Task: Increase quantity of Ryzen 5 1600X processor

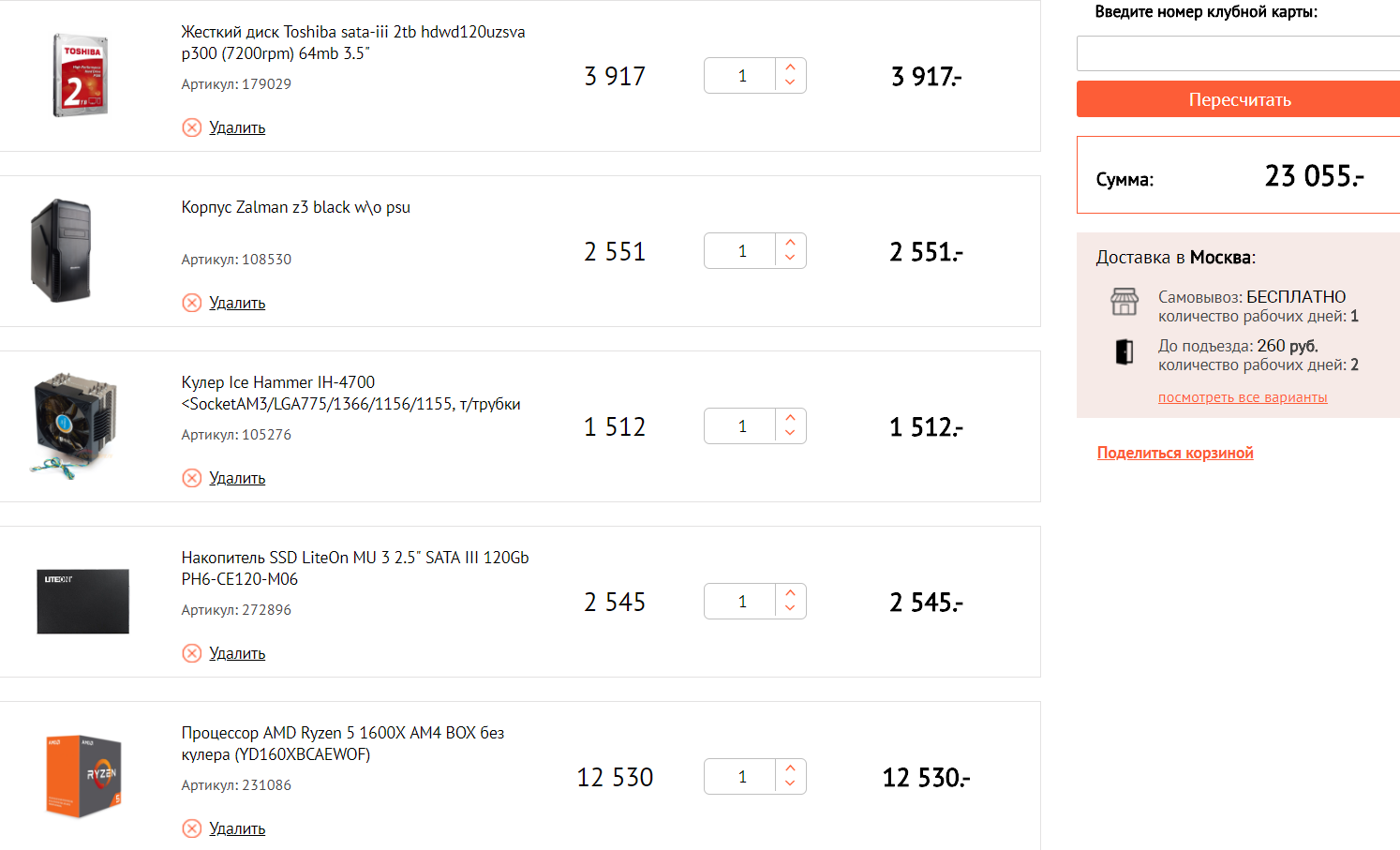Action: 790,768
